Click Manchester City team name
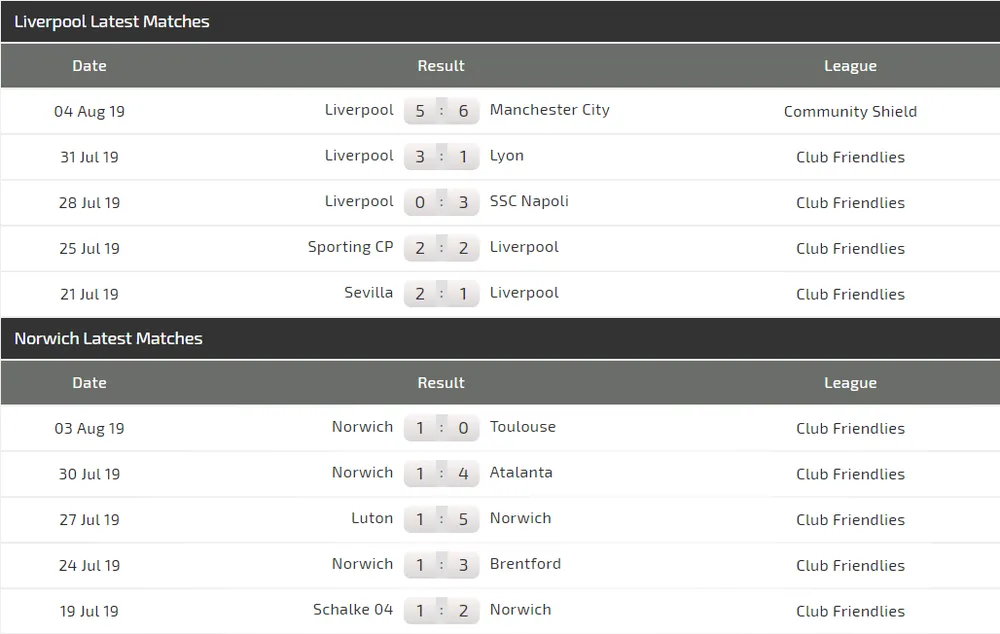Screen dimensions: 1000x634 point(549,110)
